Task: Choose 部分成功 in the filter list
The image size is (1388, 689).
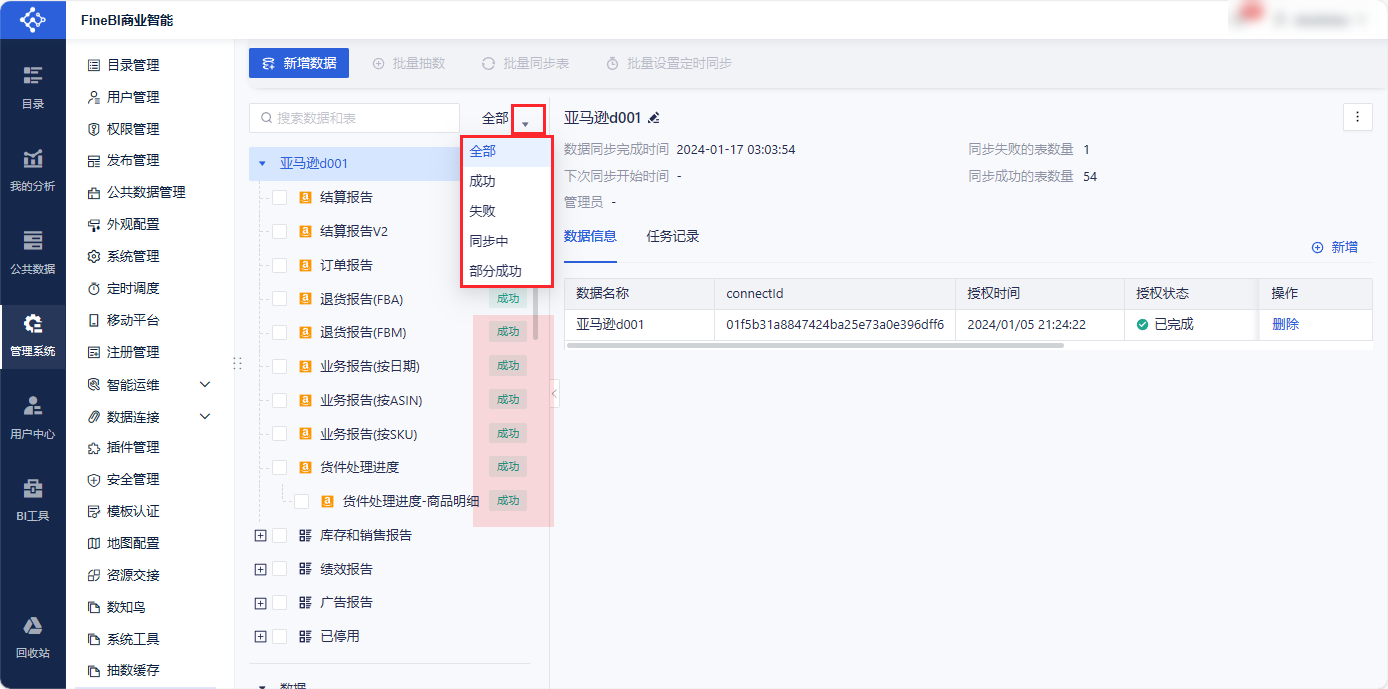Action: (x=506, y=271)
